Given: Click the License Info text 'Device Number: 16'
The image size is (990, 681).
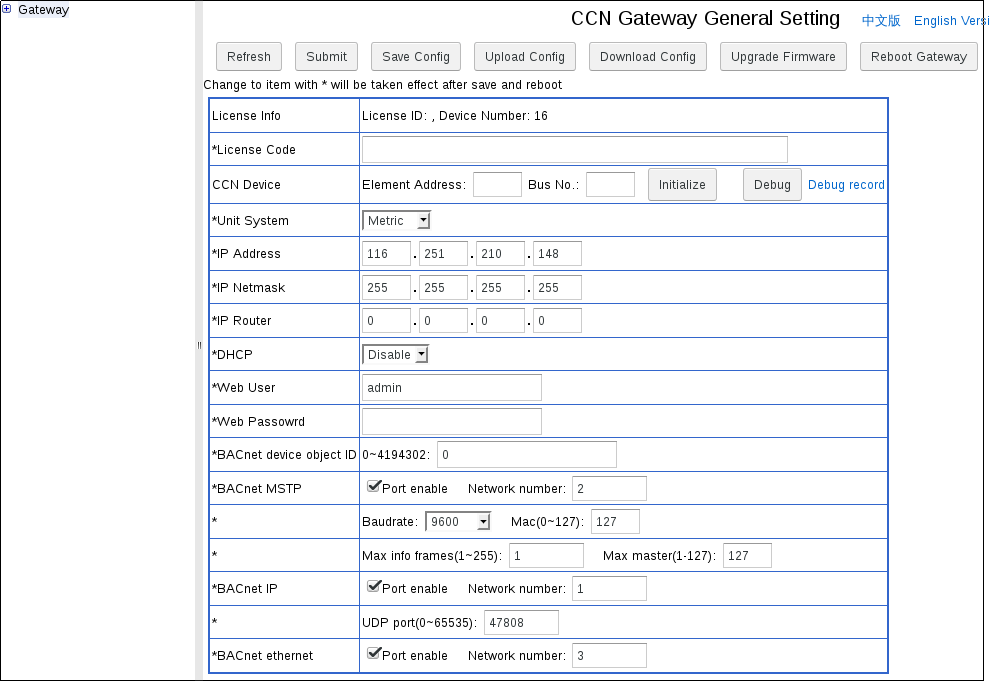Looking at the screenshot, I should [493, 115].
